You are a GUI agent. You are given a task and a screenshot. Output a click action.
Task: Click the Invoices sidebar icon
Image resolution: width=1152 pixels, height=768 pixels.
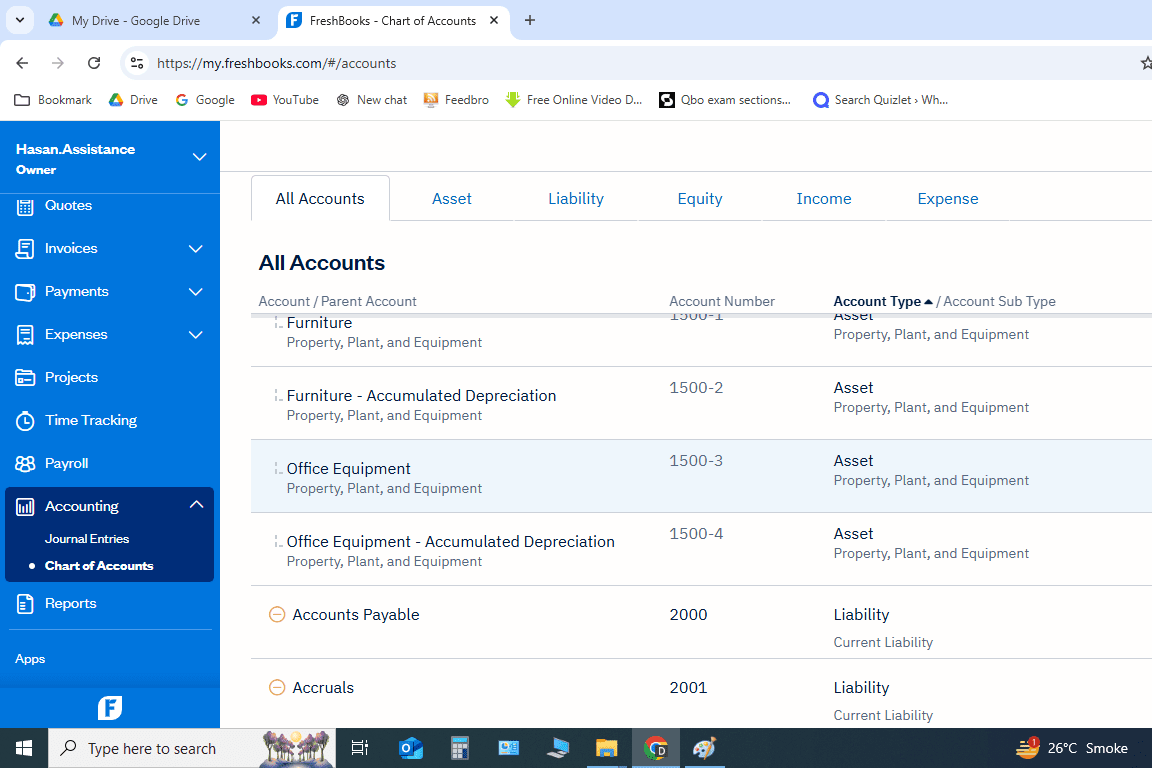click(25, 248)
